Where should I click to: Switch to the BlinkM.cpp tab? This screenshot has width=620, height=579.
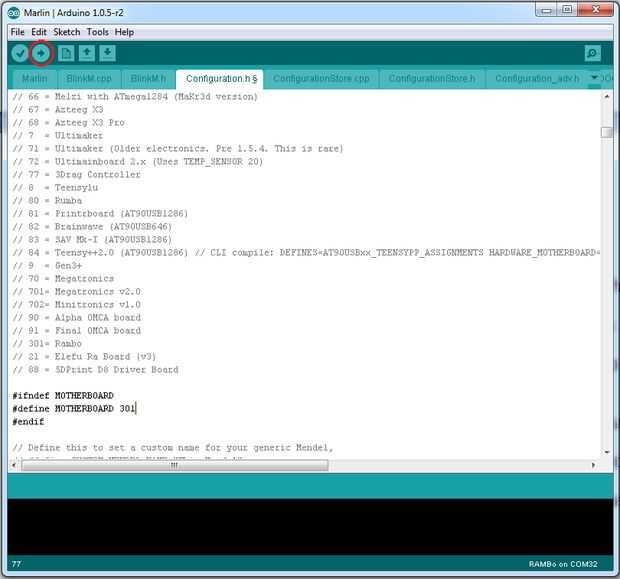tap(89, 79)
